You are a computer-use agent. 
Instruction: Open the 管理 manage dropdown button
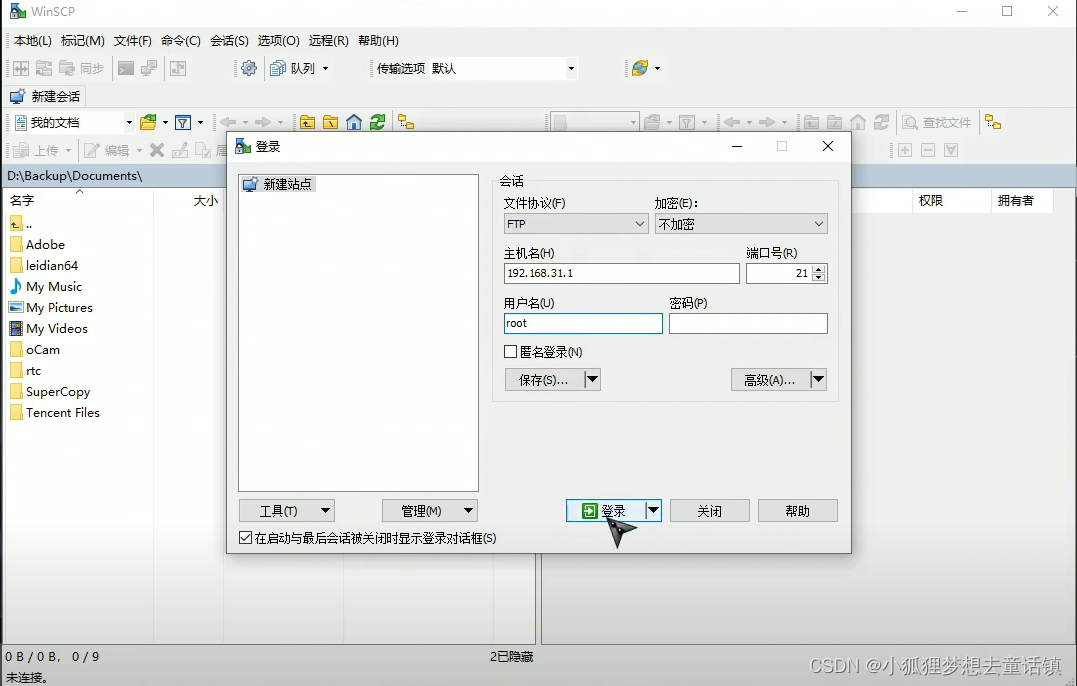pos(429,511)
